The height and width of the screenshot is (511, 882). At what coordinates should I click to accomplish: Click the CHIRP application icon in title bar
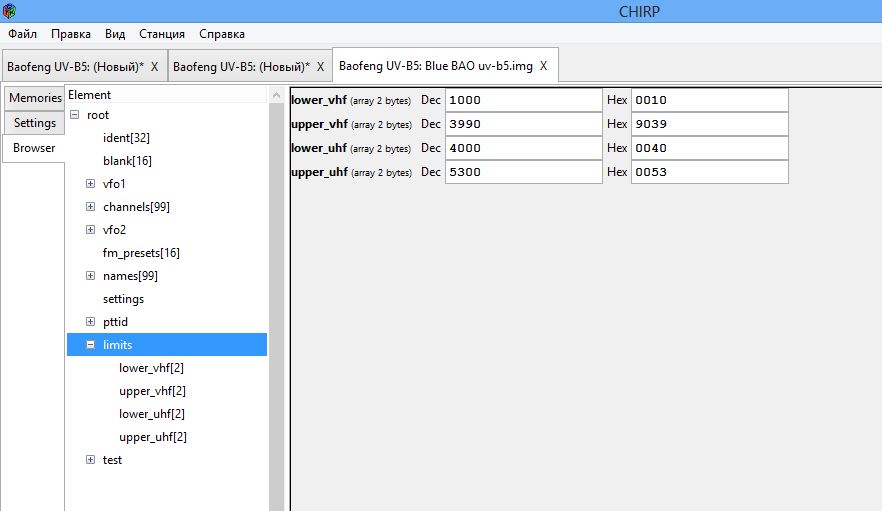click(10, 11)
